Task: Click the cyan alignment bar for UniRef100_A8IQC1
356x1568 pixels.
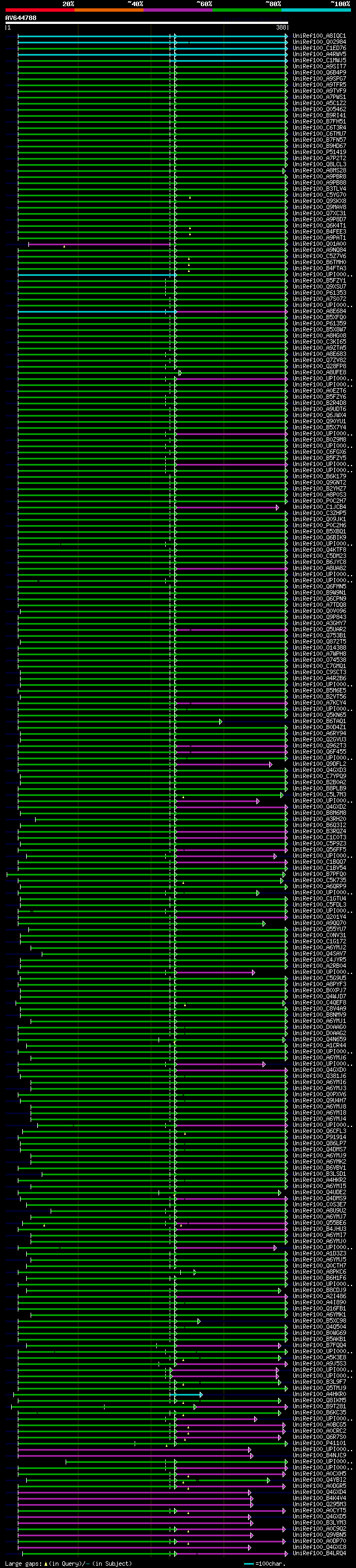Action: (x=152, y=36)
